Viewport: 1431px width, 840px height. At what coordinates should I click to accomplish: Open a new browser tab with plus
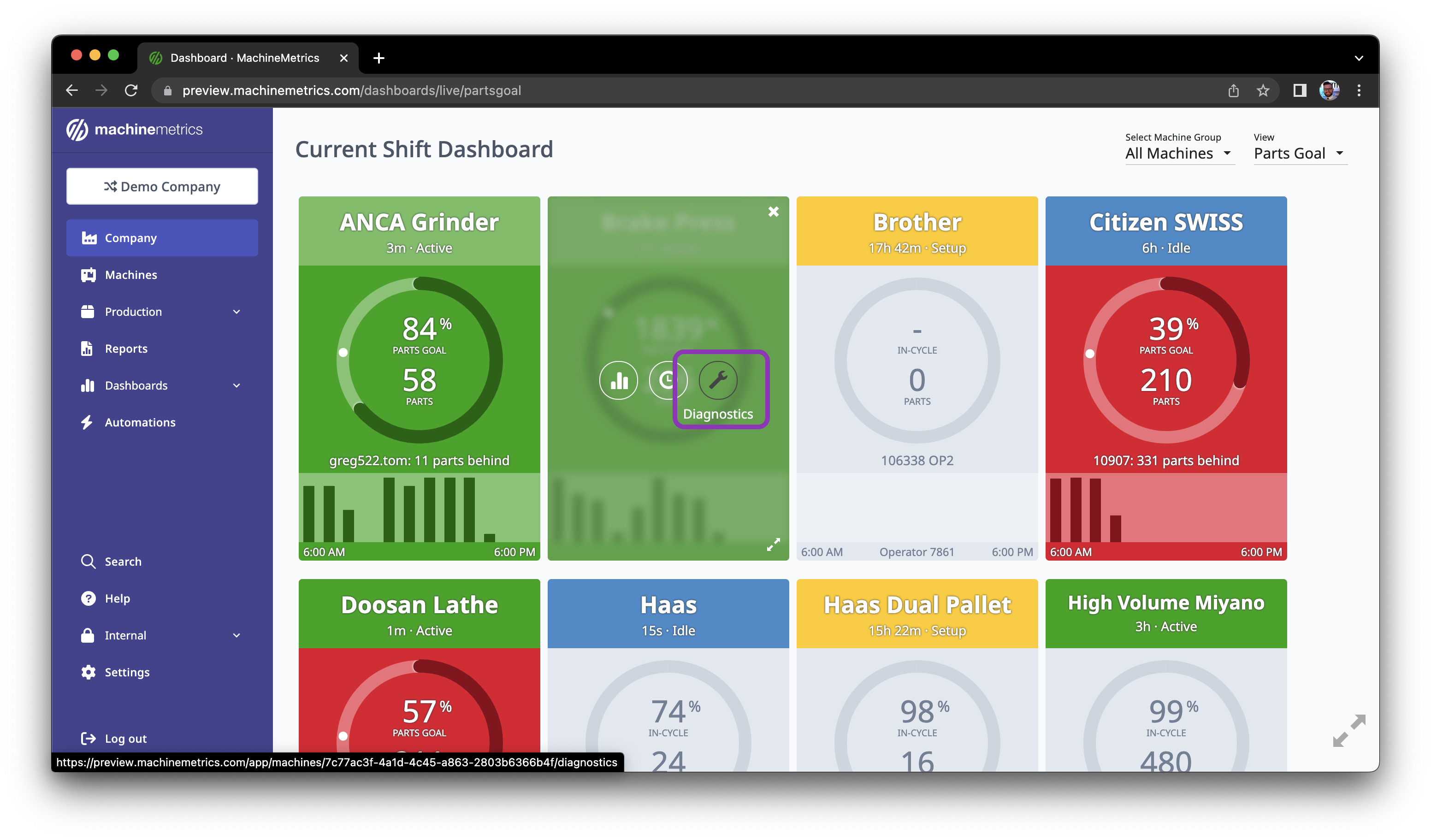point(379,58)
